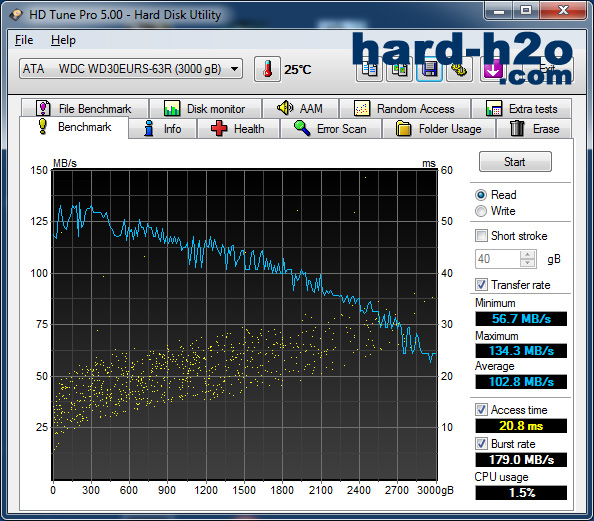This screenshot has width=594, height=521.
Task: Click the copy text to clipboard icon
Action: [369, 69]
